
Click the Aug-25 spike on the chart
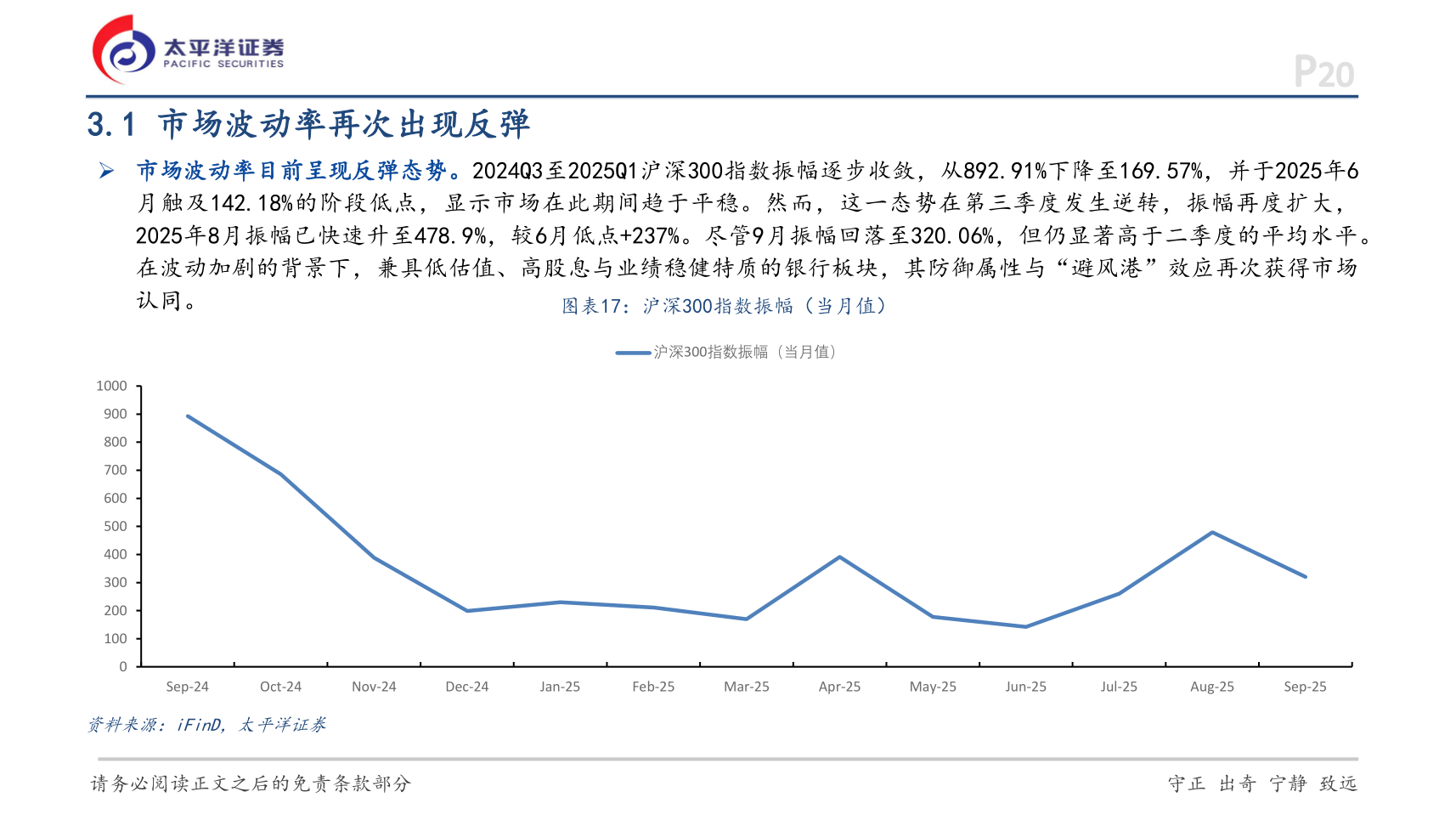tap(1212, 532)
